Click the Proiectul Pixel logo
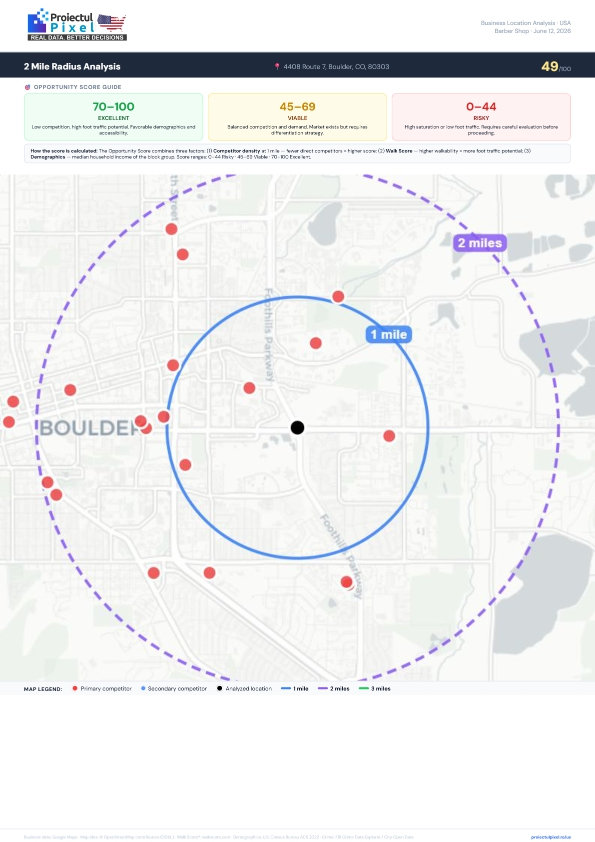This screenshot has height=842, width=595. tap(77, 25)
